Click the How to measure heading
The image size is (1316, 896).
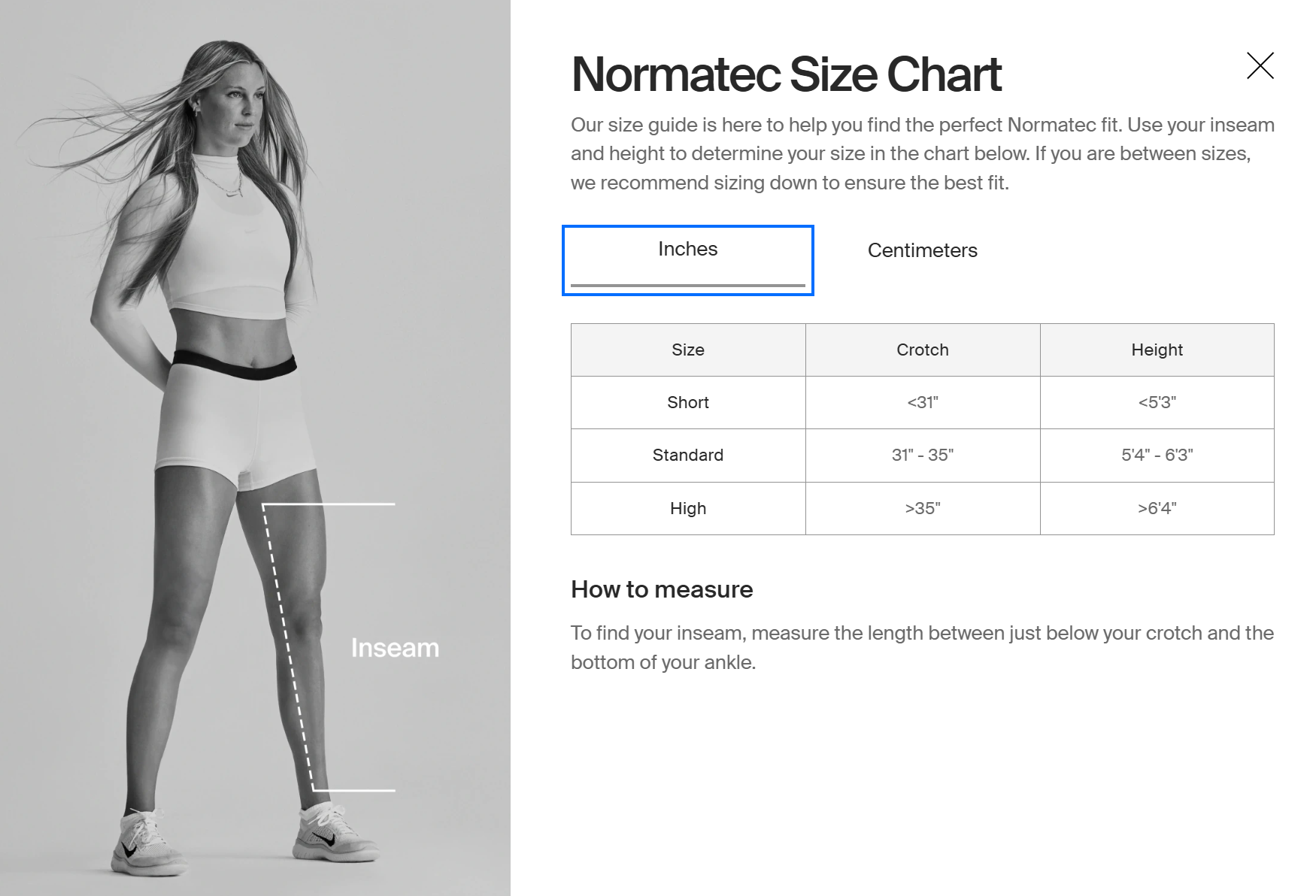point(662,589)
